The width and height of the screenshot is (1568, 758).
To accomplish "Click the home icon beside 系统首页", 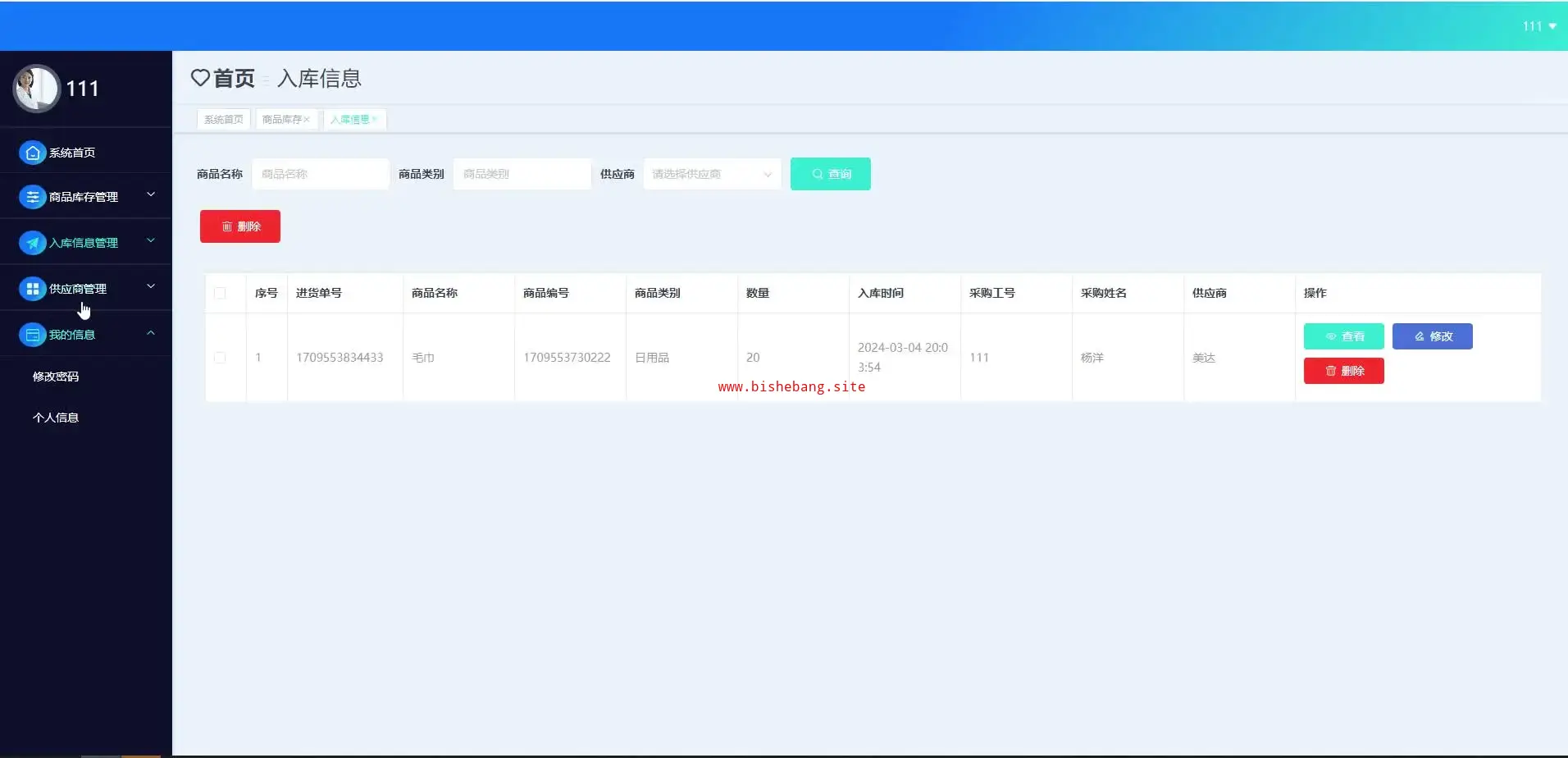I will click(32, 153).
